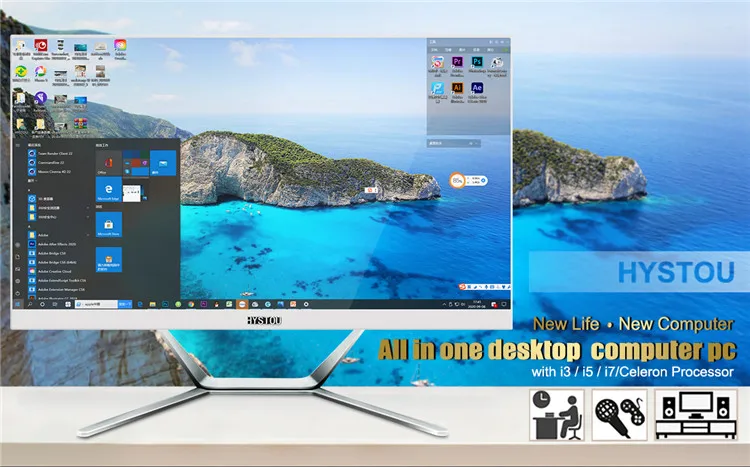This screenshot has width=750, height=467.
Task: Click the blue P app shortcut in organizer
Action: [437, 88]
